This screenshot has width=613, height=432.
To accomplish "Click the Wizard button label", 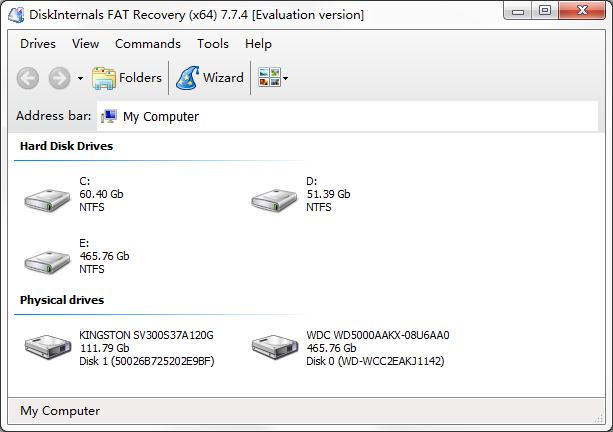I will click(x=223, y=77).
